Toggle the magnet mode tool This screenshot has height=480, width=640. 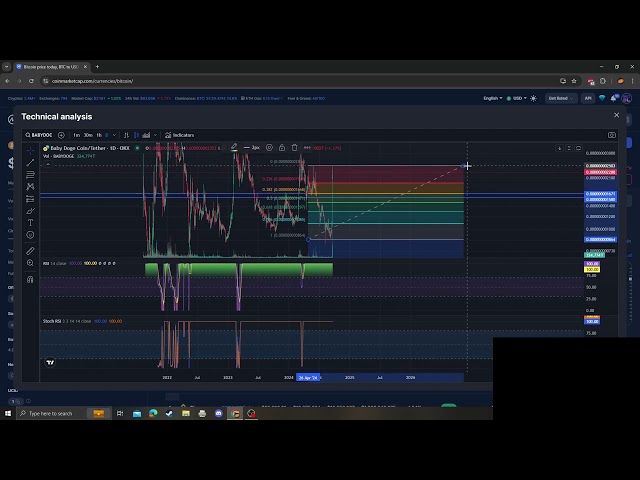30,278
